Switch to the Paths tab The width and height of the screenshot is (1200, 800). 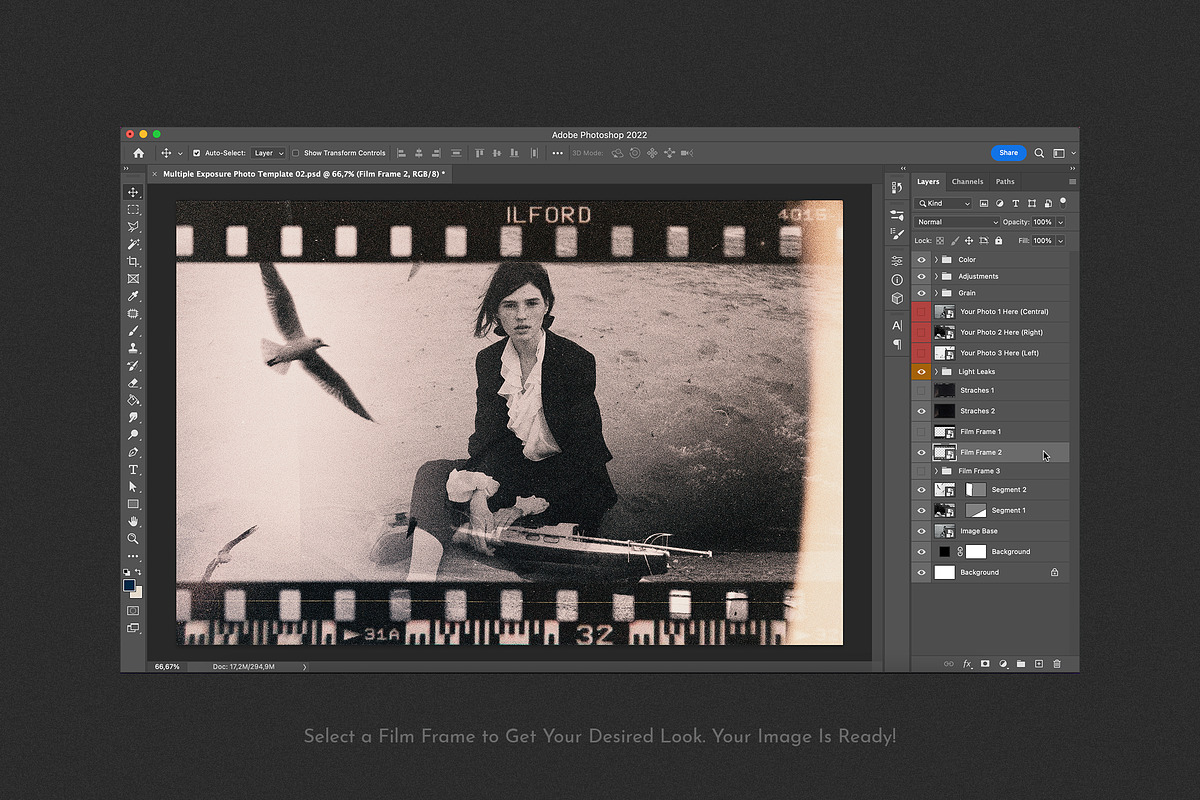1005,182
